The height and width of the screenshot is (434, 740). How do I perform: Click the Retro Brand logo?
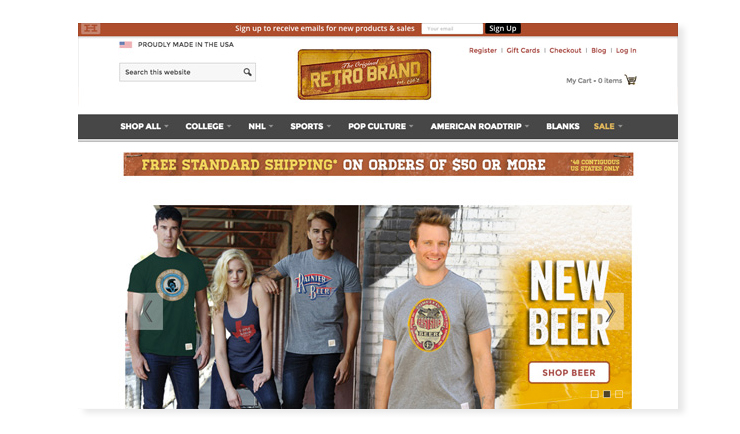[x=364, y=75]
